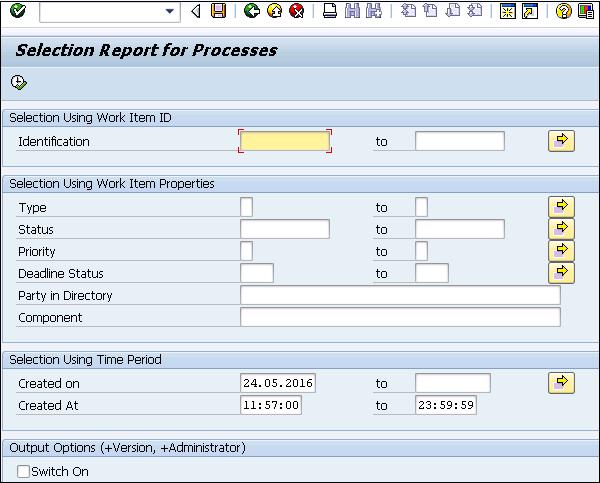Click the yellow Exit up-arrow icon

(x=274, y=11)
